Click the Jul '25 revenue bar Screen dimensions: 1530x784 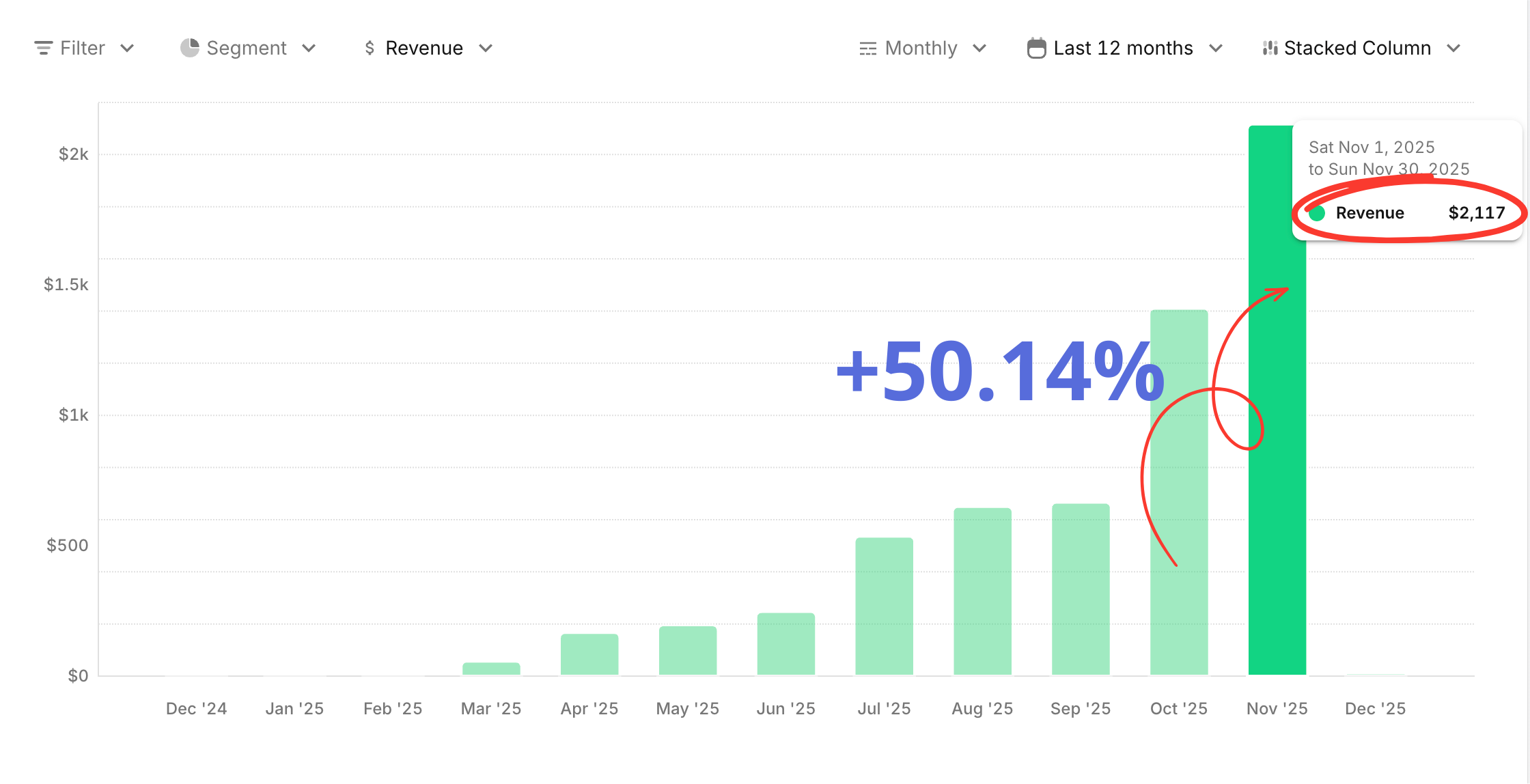pyautogui.click(x=884, y=606)
